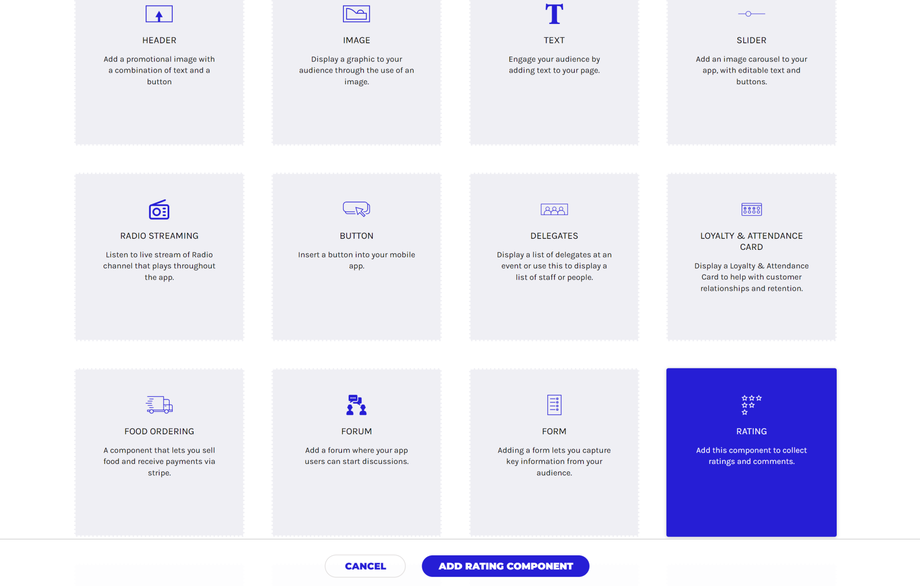Screen dimensions: 920x586
Task: Select the IMAGE card title
Action: pyautogui.click(x=356, y=40)
